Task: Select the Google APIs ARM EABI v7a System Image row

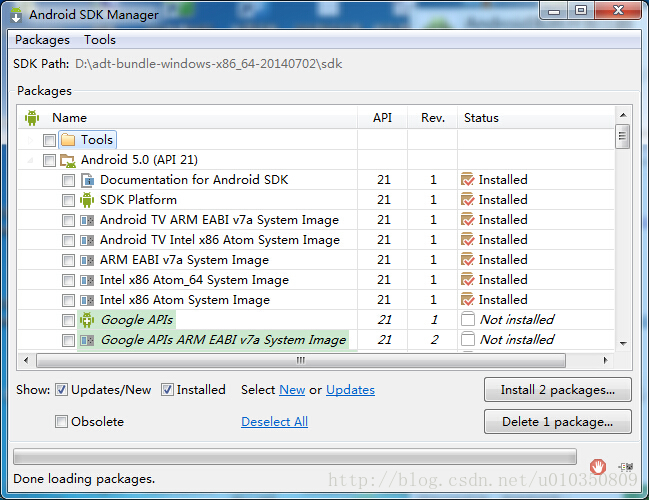Action: pyautogui.click(x=316, y=340)
